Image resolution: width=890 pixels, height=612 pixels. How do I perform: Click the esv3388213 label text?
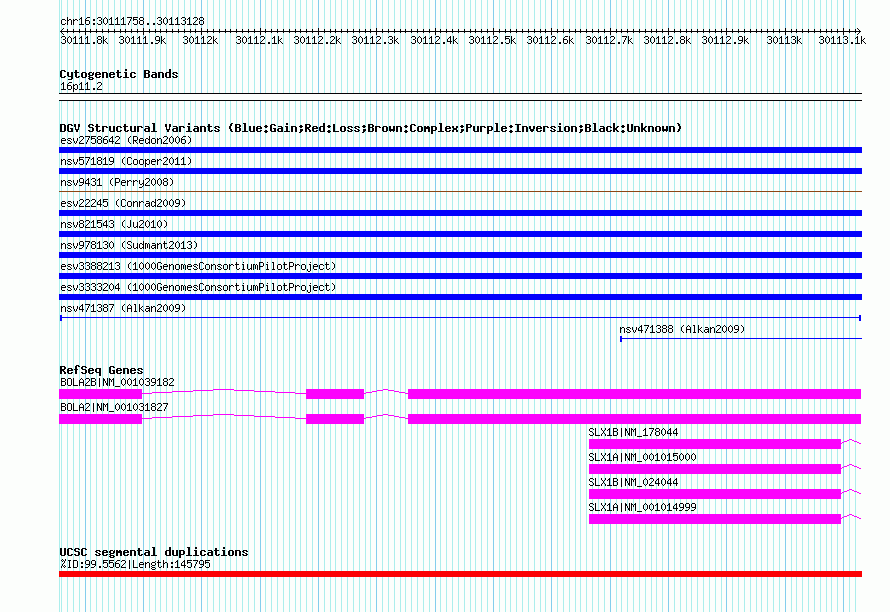click(x=198, y=266)
